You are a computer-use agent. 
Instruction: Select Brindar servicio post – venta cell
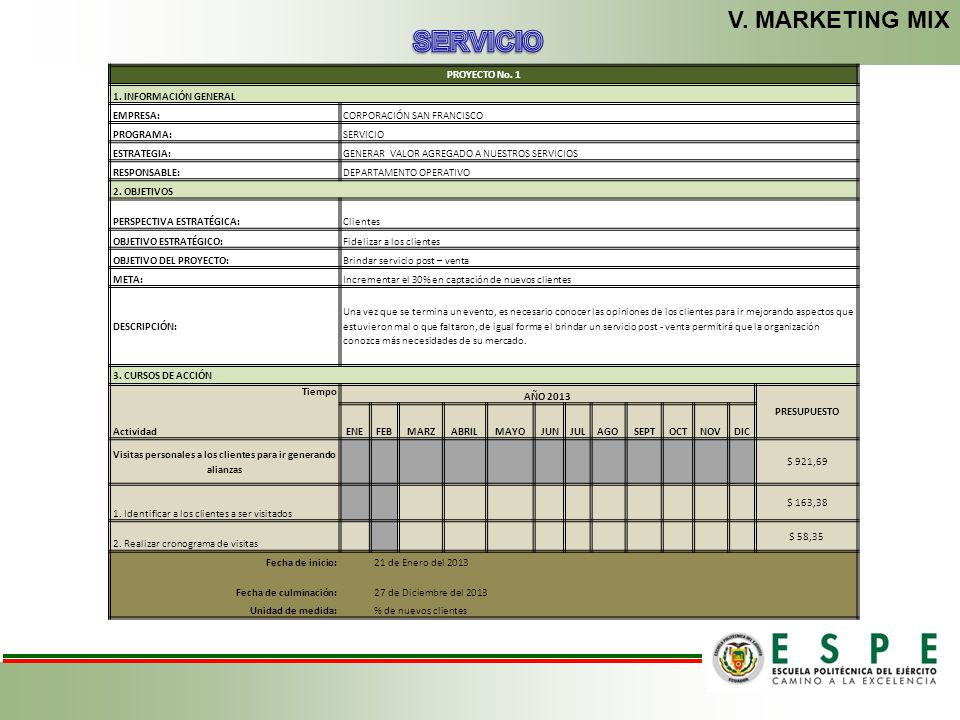pyautogui.click(x=599, y=259)
